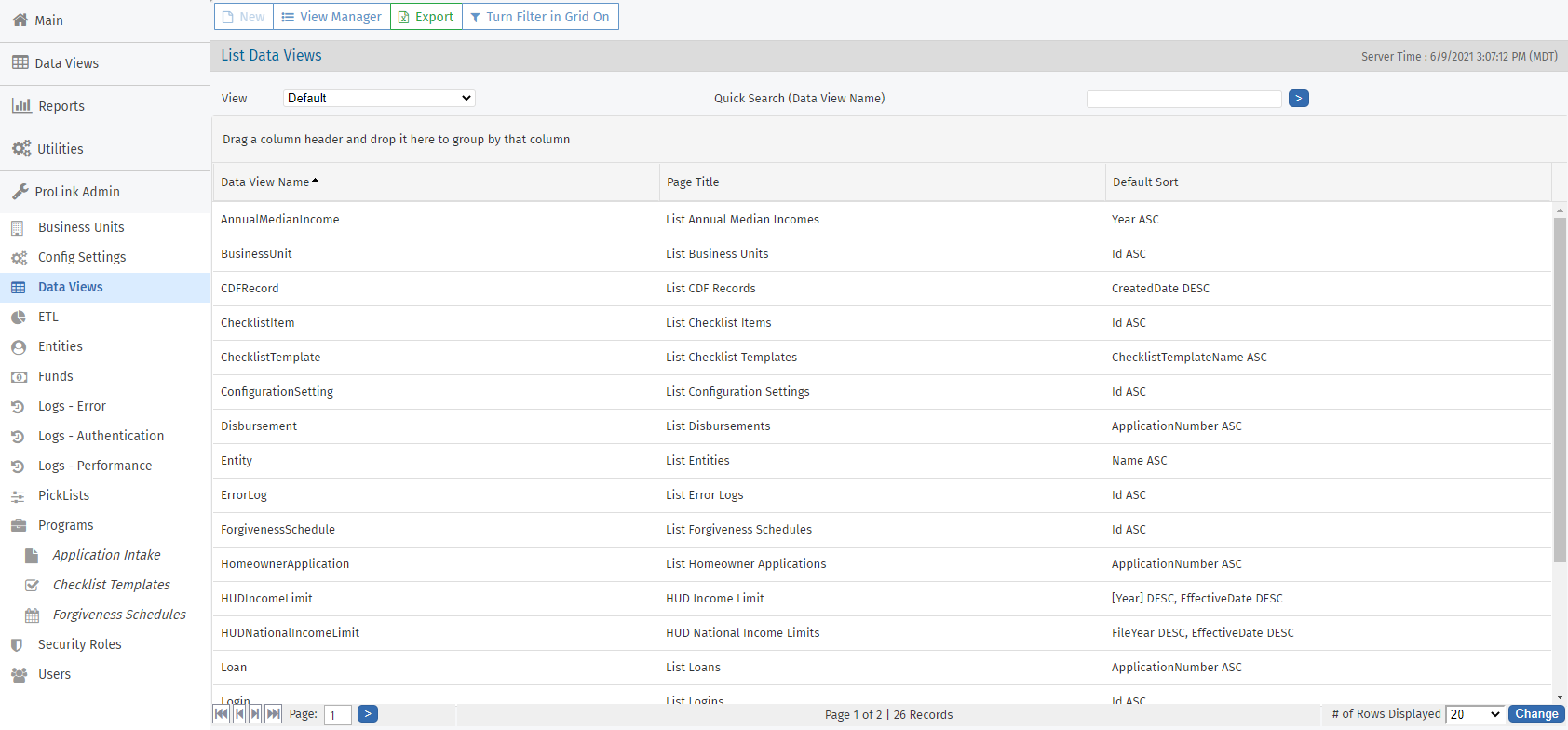The height and width of the screenshot is (730, 1568).
Task: Open Config Settings in sidebar
Action: 82,257
